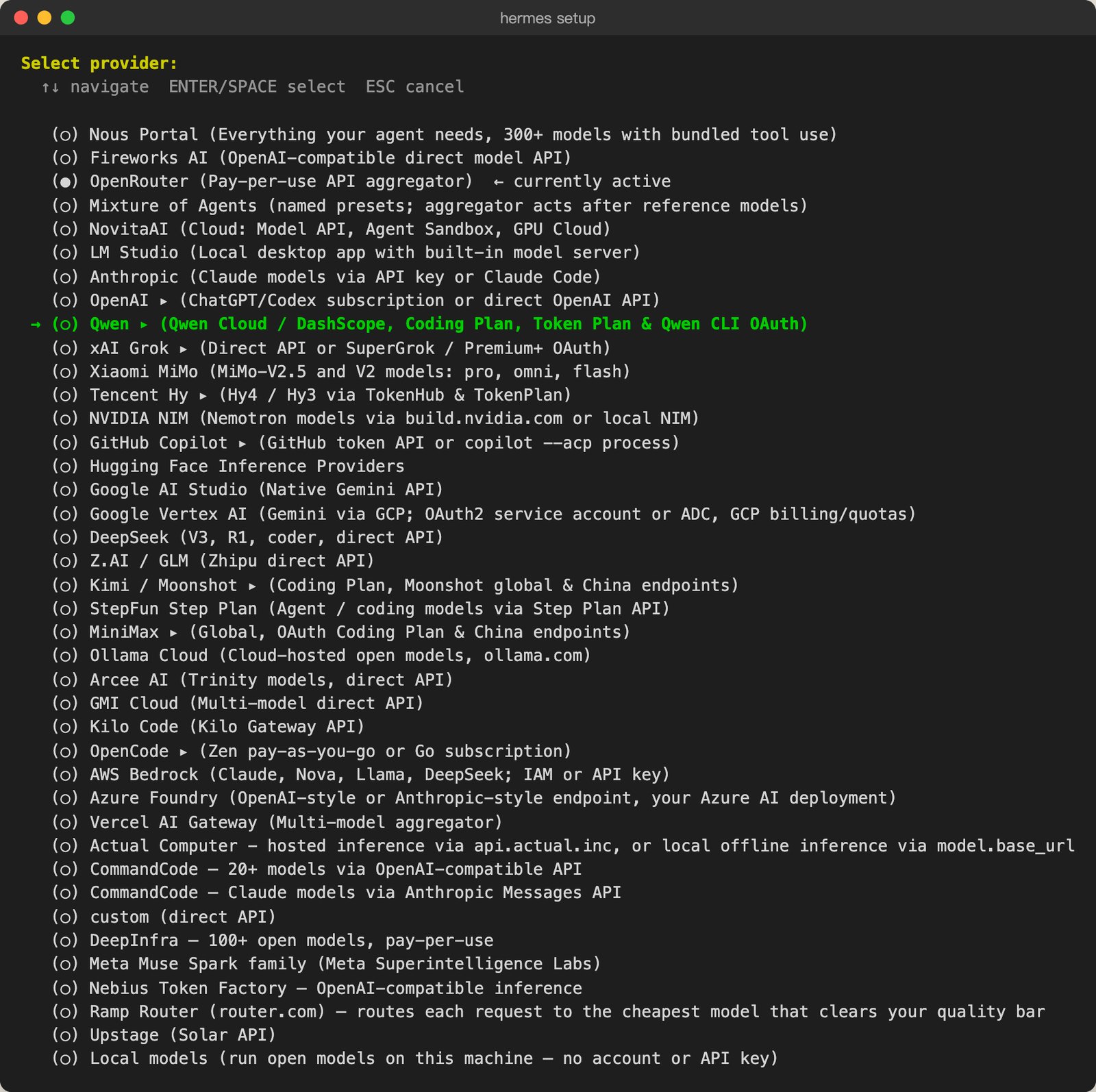Click the "Xiaomi MiMo" provider entry

pos(341,371)
